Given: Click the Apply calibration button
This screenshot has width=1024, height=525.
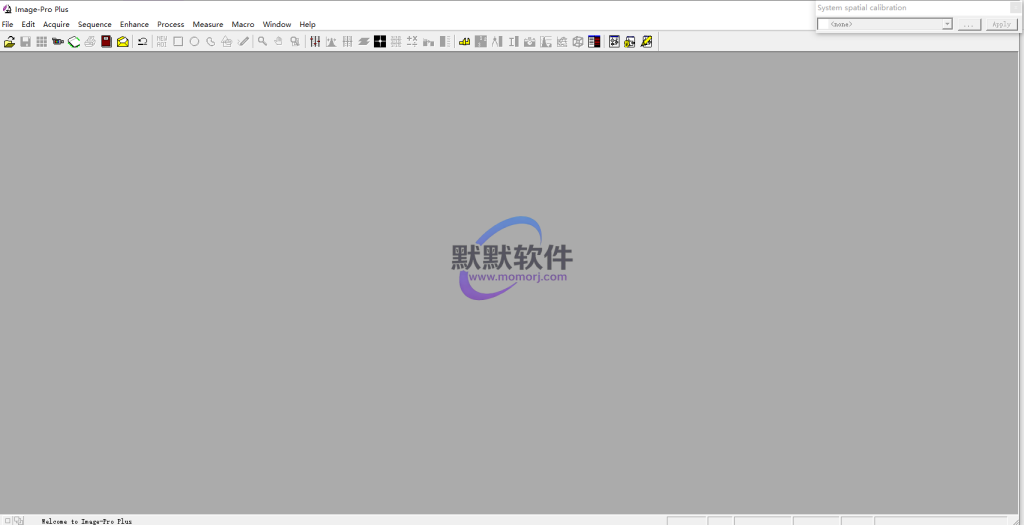Looking at the screenshot, I should pos(1001,24).
